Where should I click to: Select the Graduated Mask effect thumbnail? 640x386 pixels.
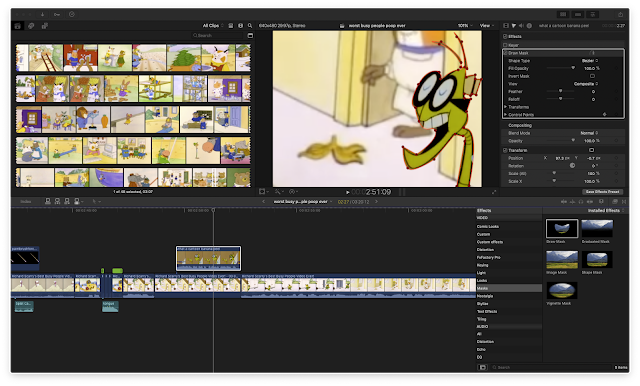tap(597, 228)
